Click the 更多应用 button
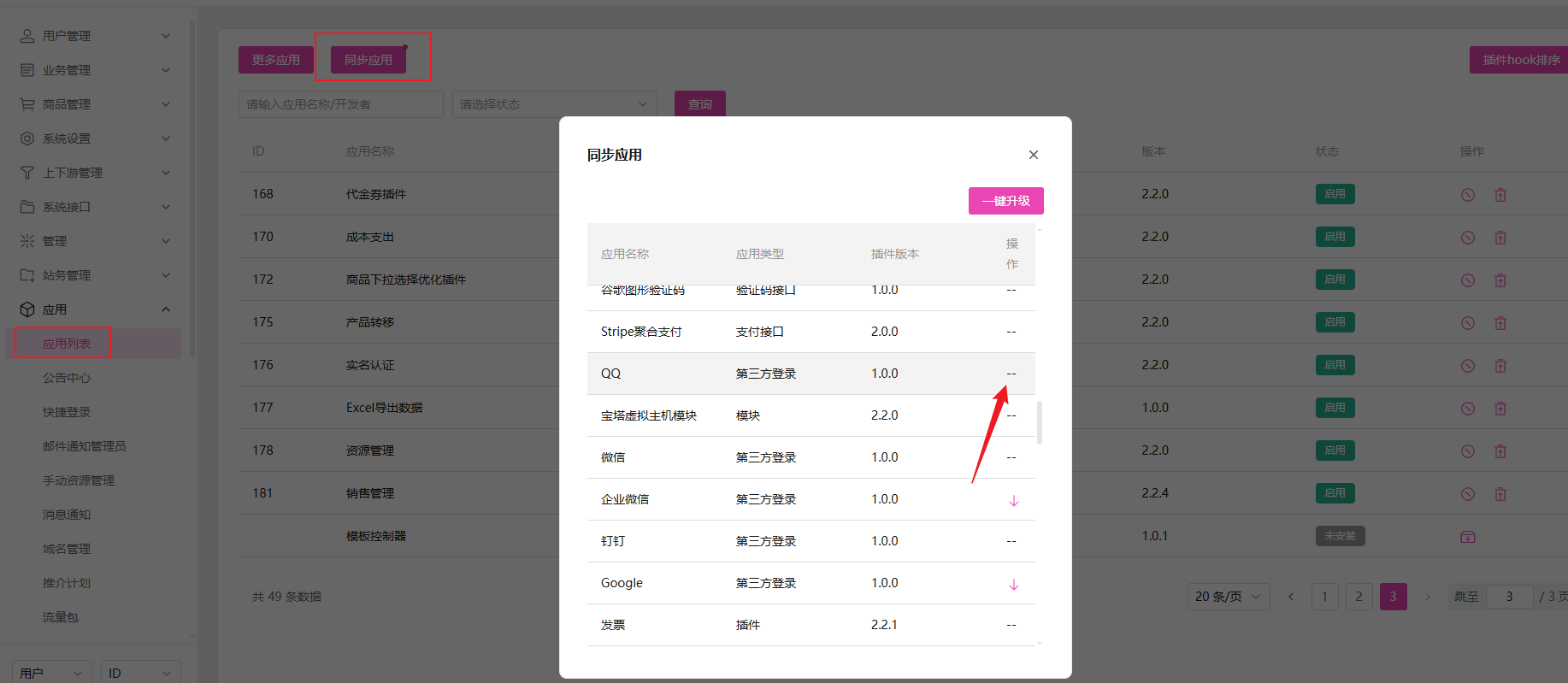The height and width of the screenshot is (683, 1568). 275,60
